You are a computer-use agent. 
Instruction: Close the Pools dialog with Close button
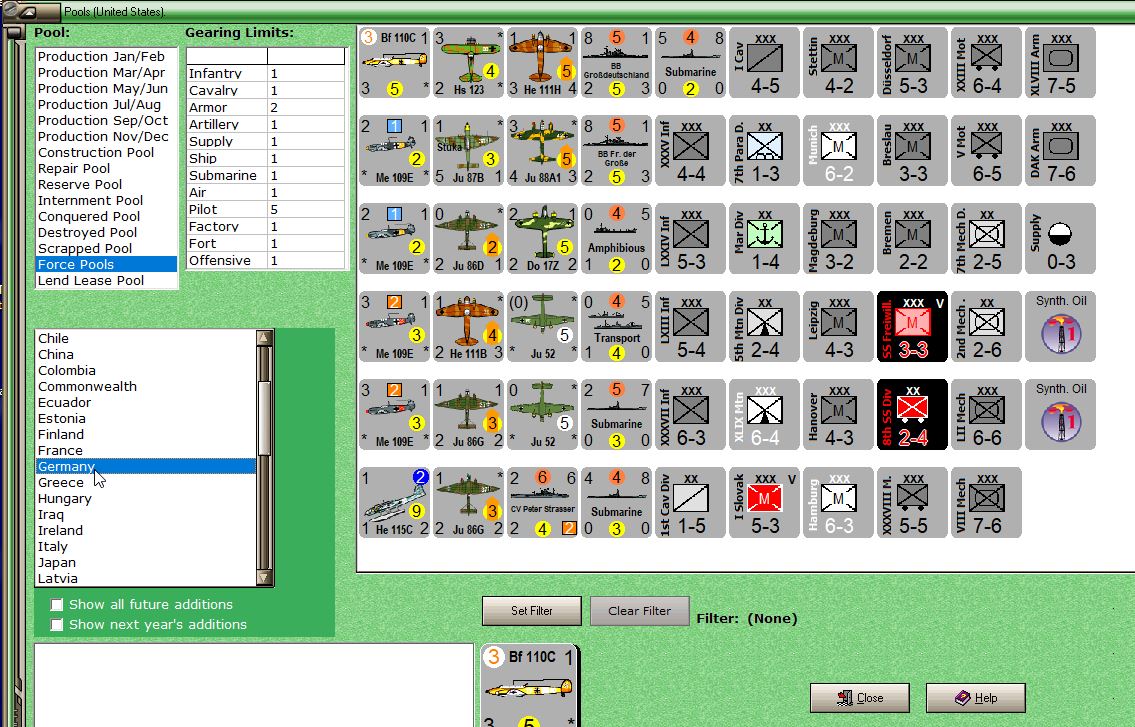(x=859, y=697)
